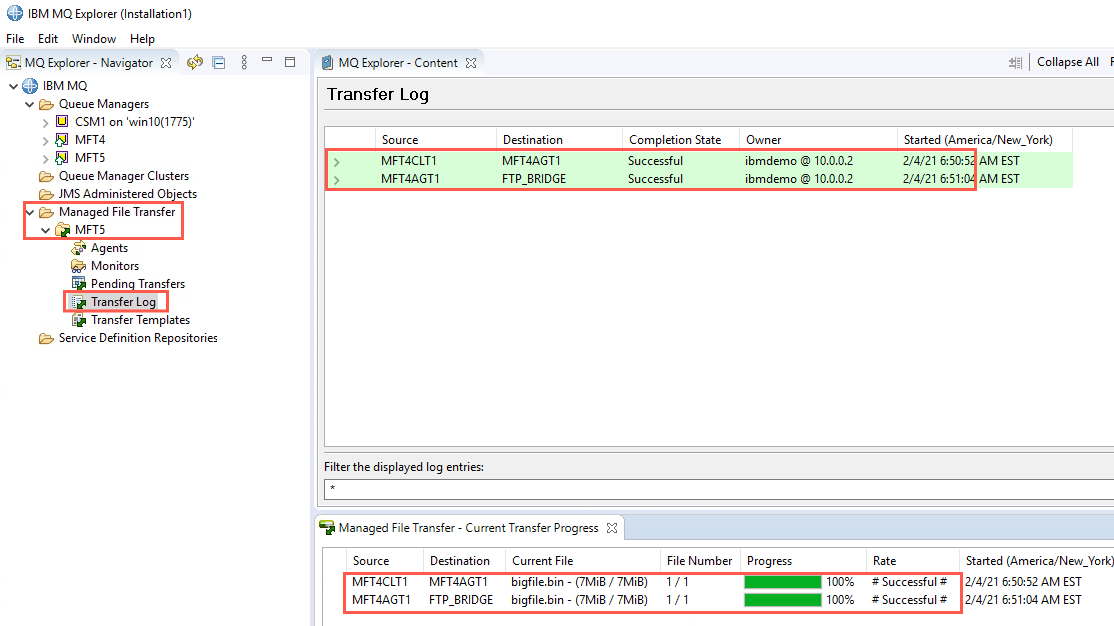Open the Edit menu

click(x=48, y=39)
